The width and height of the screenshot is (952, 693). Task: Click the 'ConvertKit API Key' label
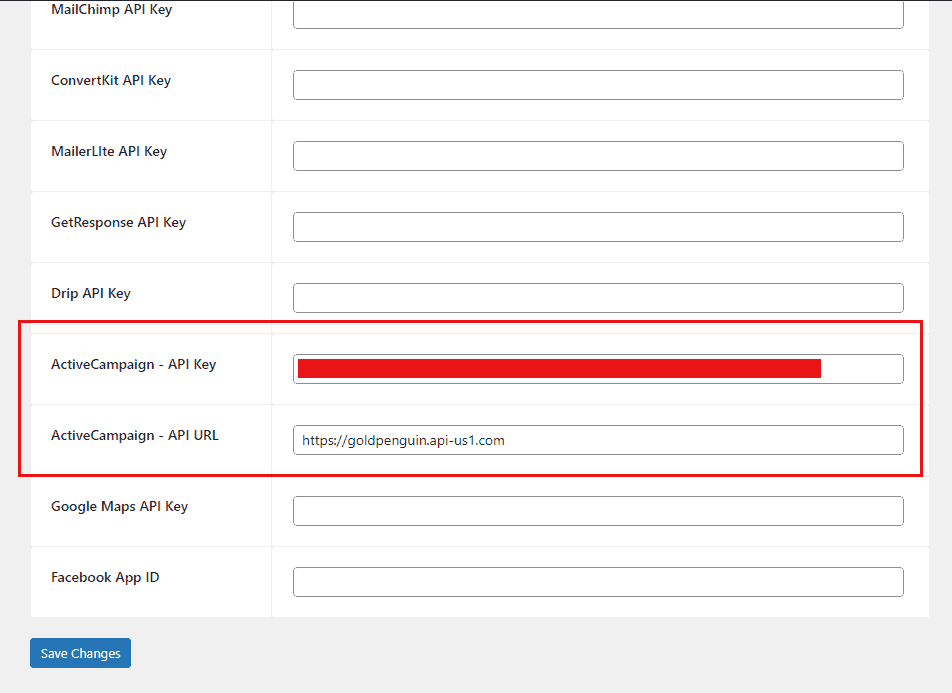(x=111, y=80)
